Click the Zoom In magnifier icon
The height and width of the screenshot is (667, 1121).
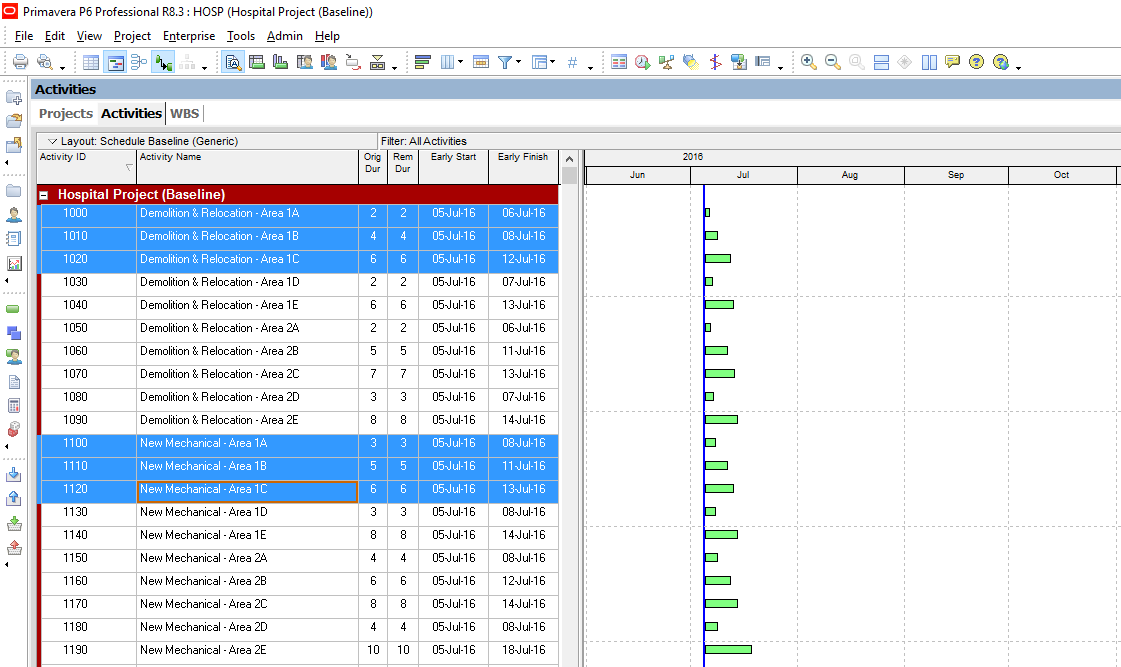coord(808,62)
